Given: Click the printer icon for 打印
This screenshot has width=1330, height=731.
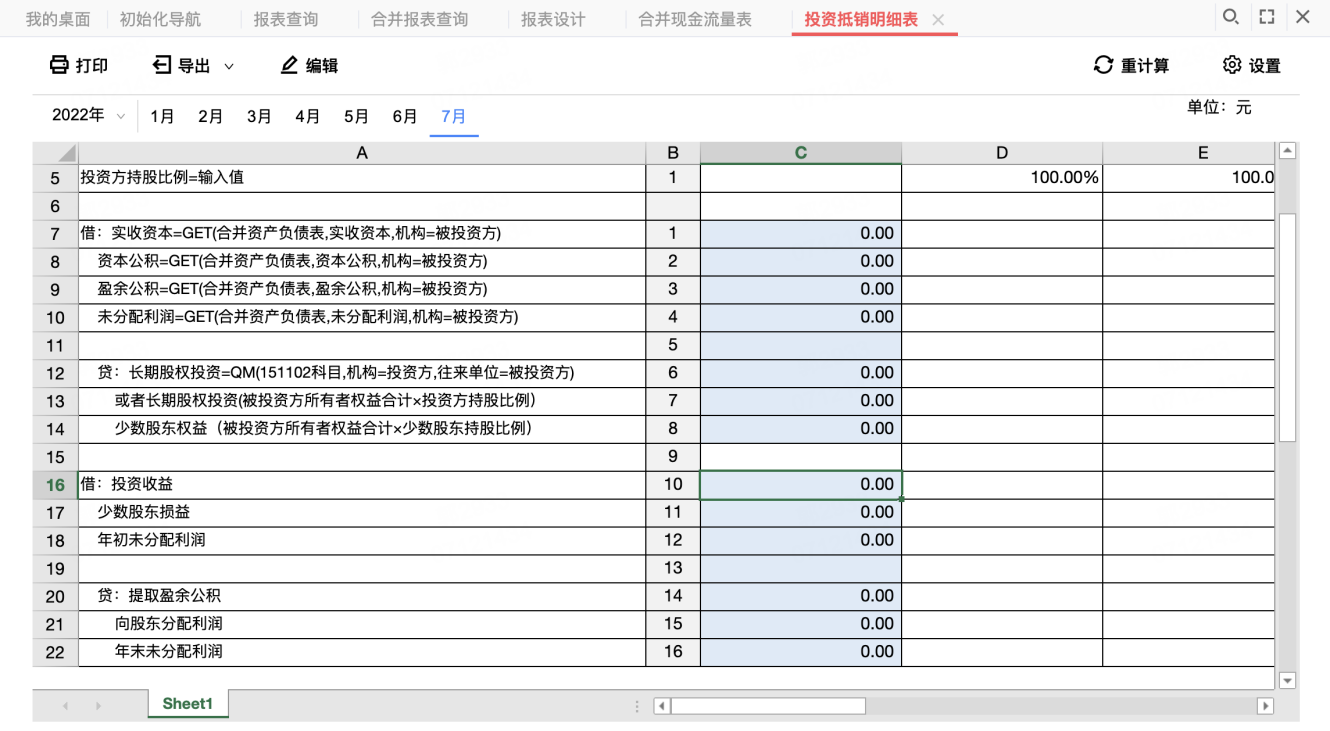Looking at the screenshot, I should point(59,65).
